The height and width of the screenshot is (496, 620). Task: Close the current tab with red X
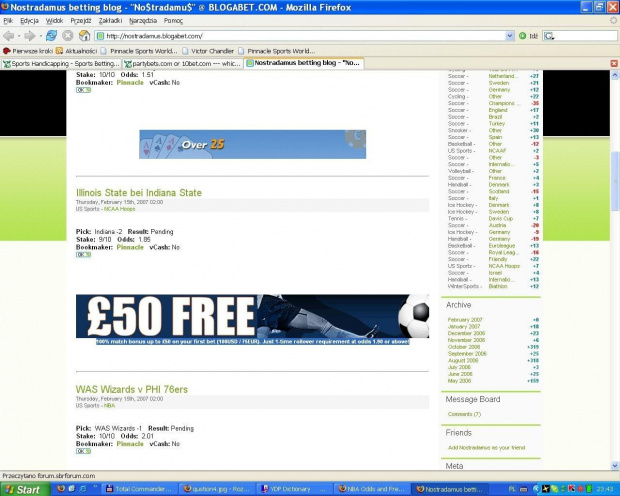(614, 63)
